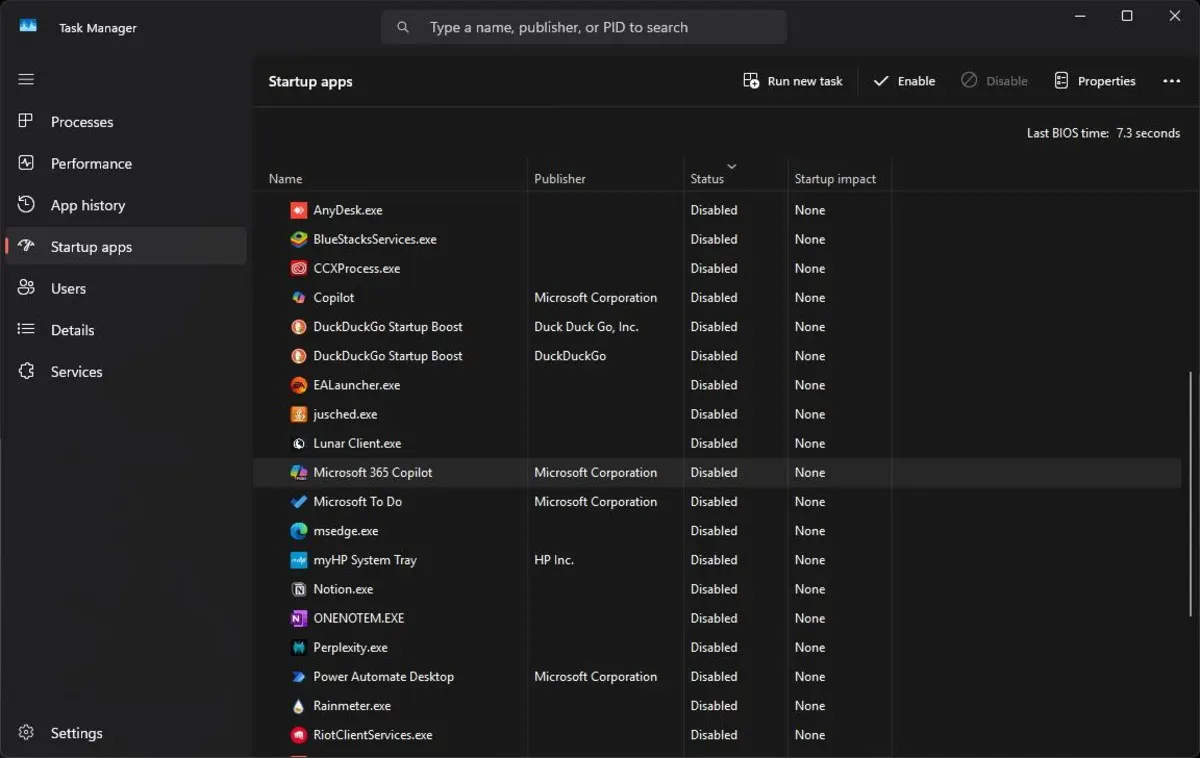Click the search field to find a process
The width and height of the screenshot is (1200, 758).
(x=584, y=27)
